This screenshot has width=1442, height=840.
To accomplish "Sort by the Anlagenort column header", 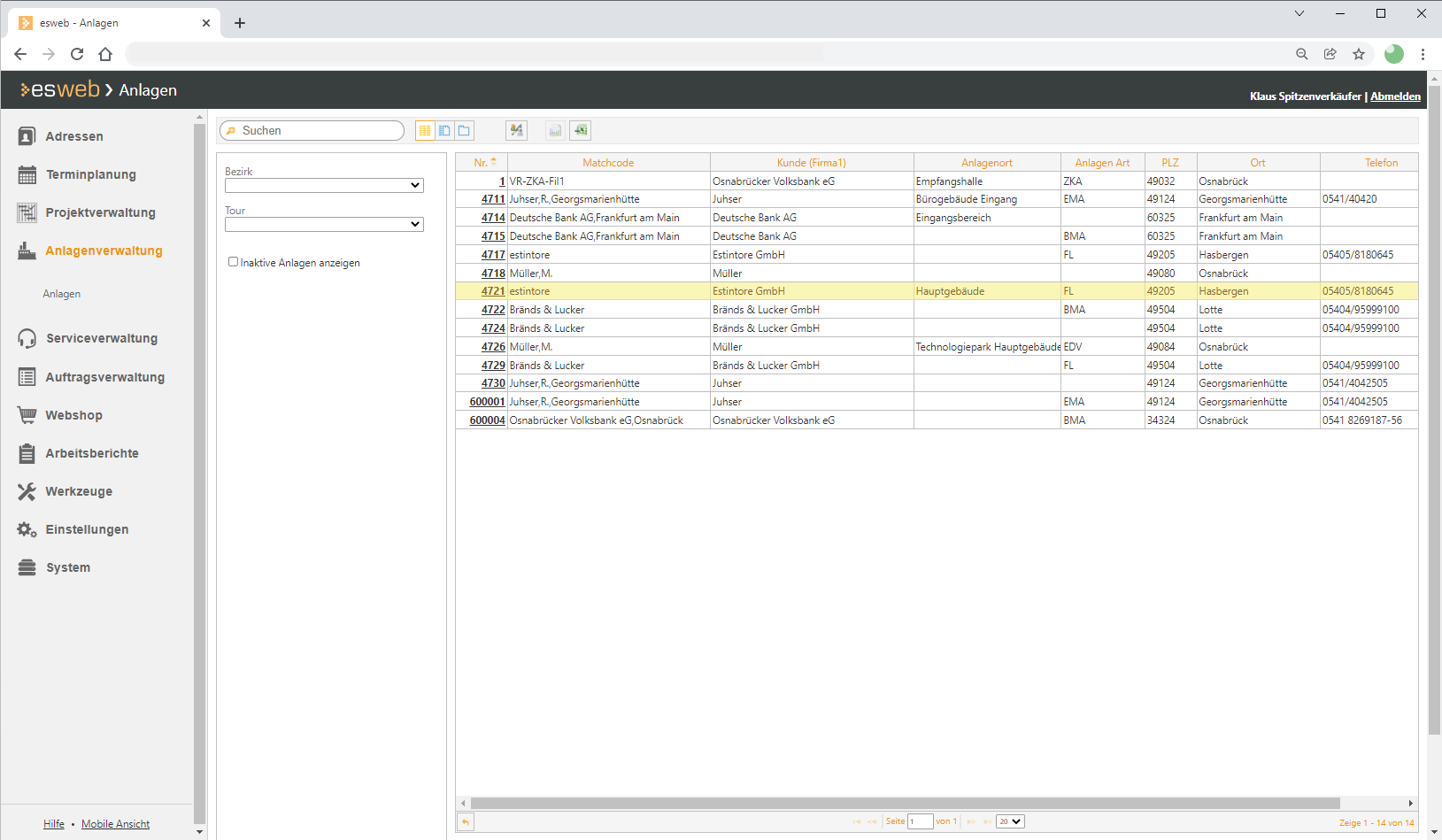I will coord(987,163).
